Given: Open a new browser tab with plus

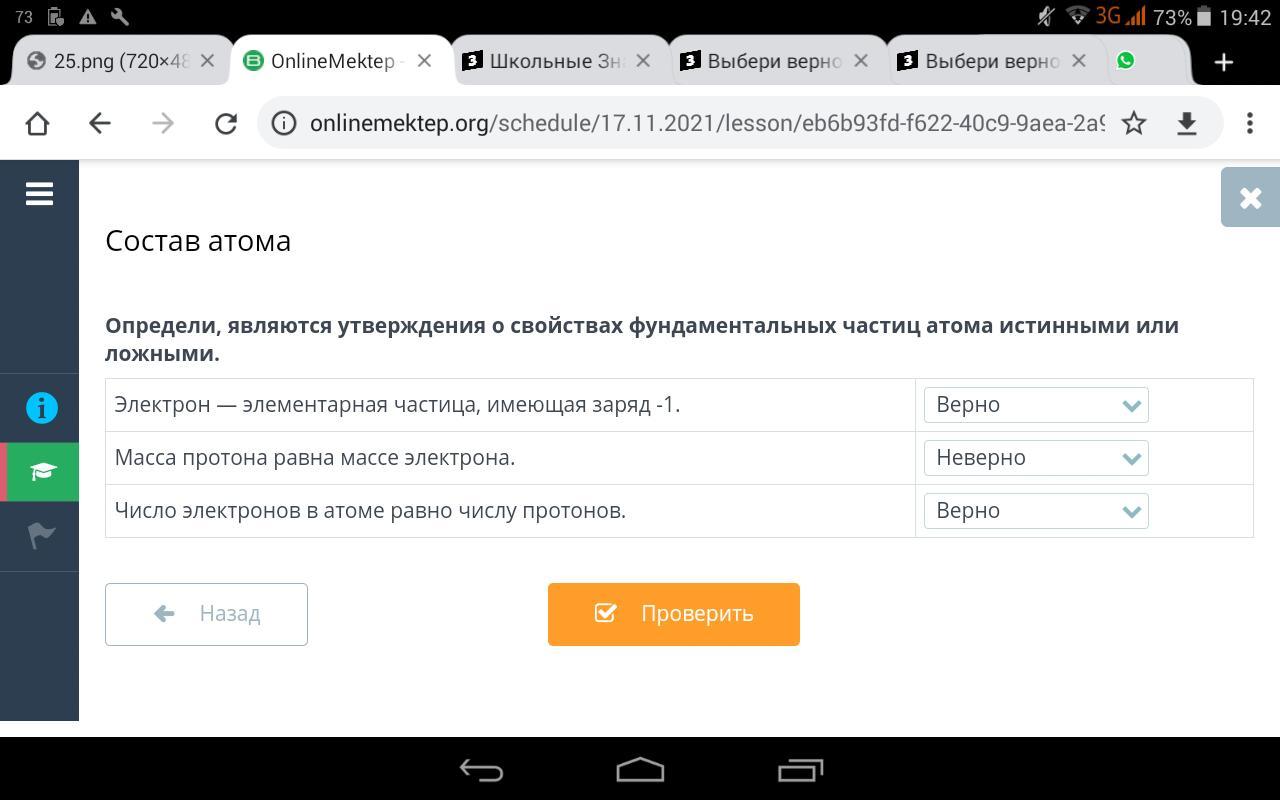Looking at the screenshot, I should click(x=1224, y=62).
